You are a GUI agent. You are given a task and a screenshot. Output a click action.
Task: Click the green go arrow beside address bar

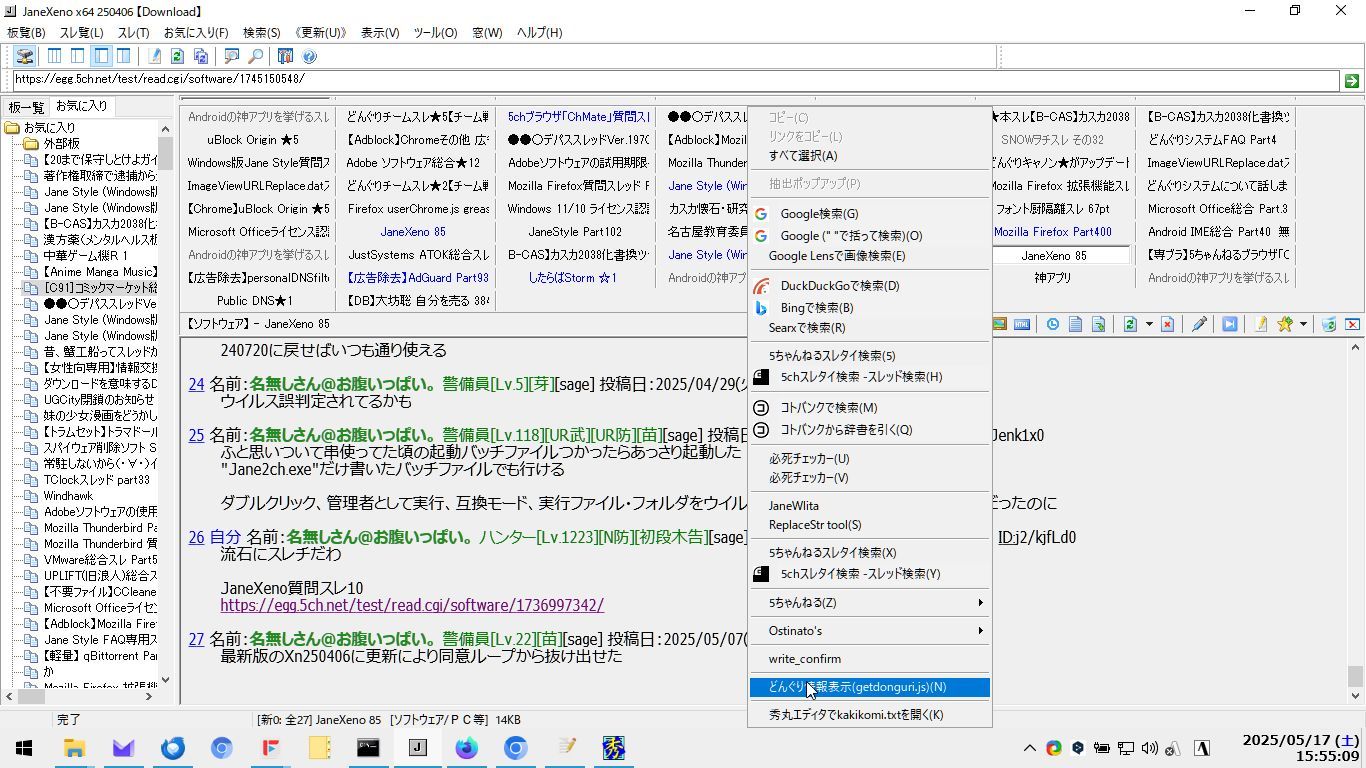click(x=1351, y=80)
